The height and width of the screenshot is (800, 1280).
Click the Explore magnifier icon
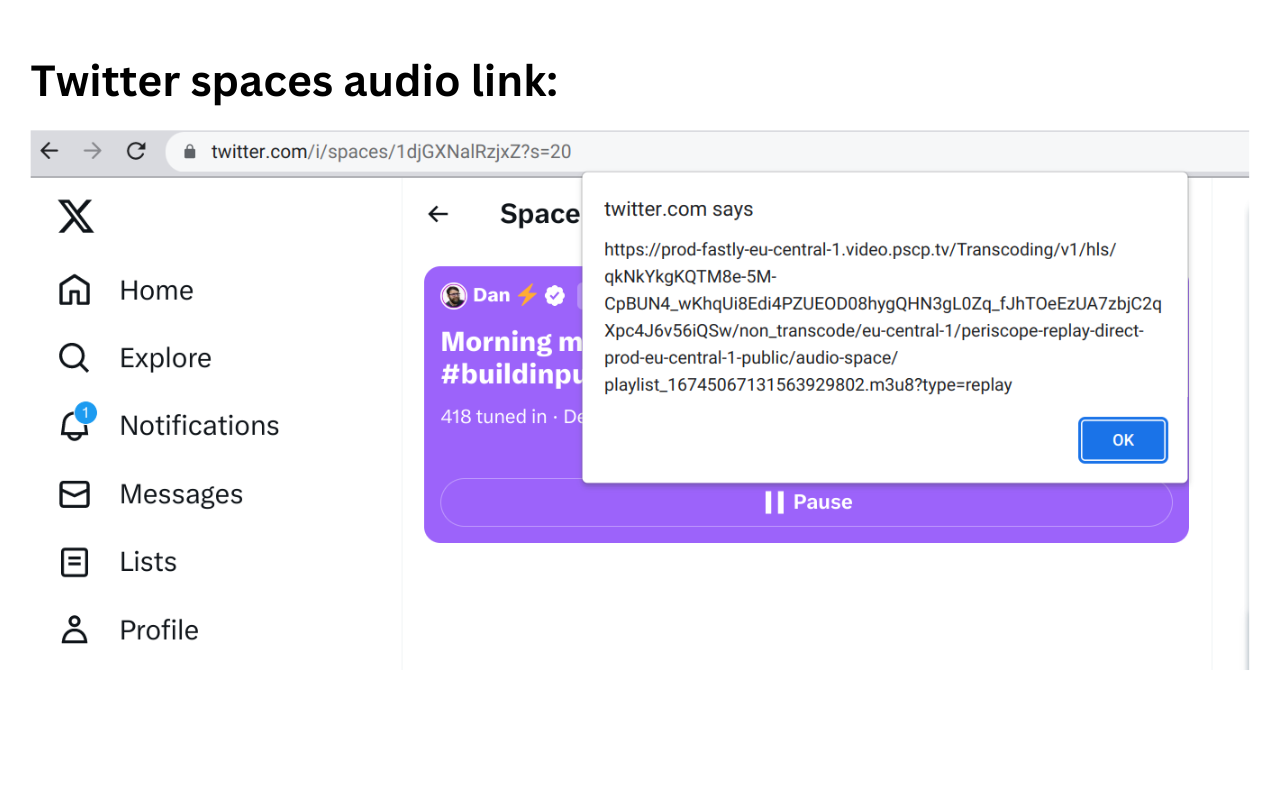74,358
